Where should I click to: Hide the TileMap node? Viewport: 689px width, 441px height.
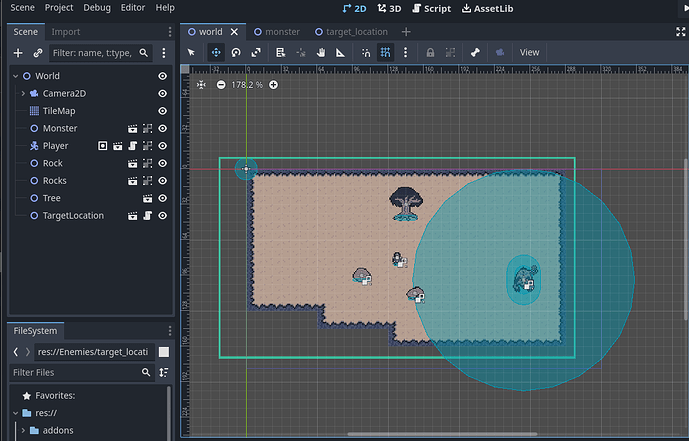coord(163,111)
